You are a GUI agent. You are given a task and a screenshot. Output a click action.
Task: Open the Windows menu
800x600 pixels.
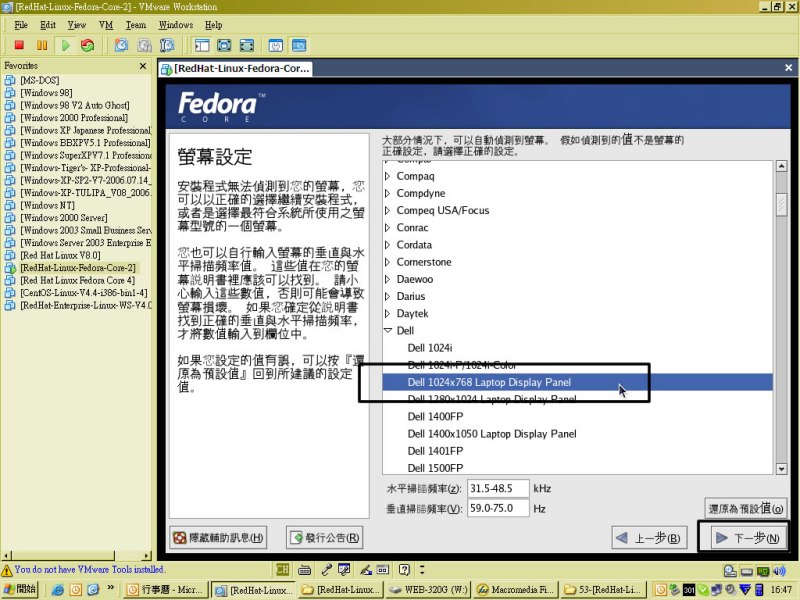point(176,25)
